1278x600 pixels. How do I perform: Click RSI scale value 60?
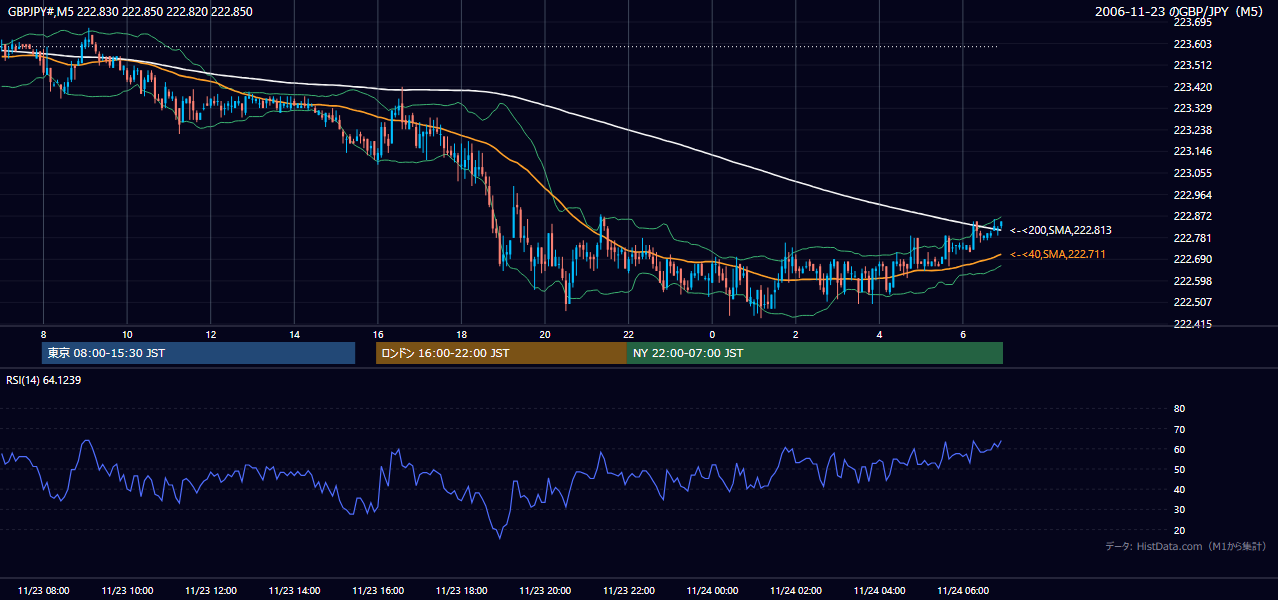coord(1179,449)
